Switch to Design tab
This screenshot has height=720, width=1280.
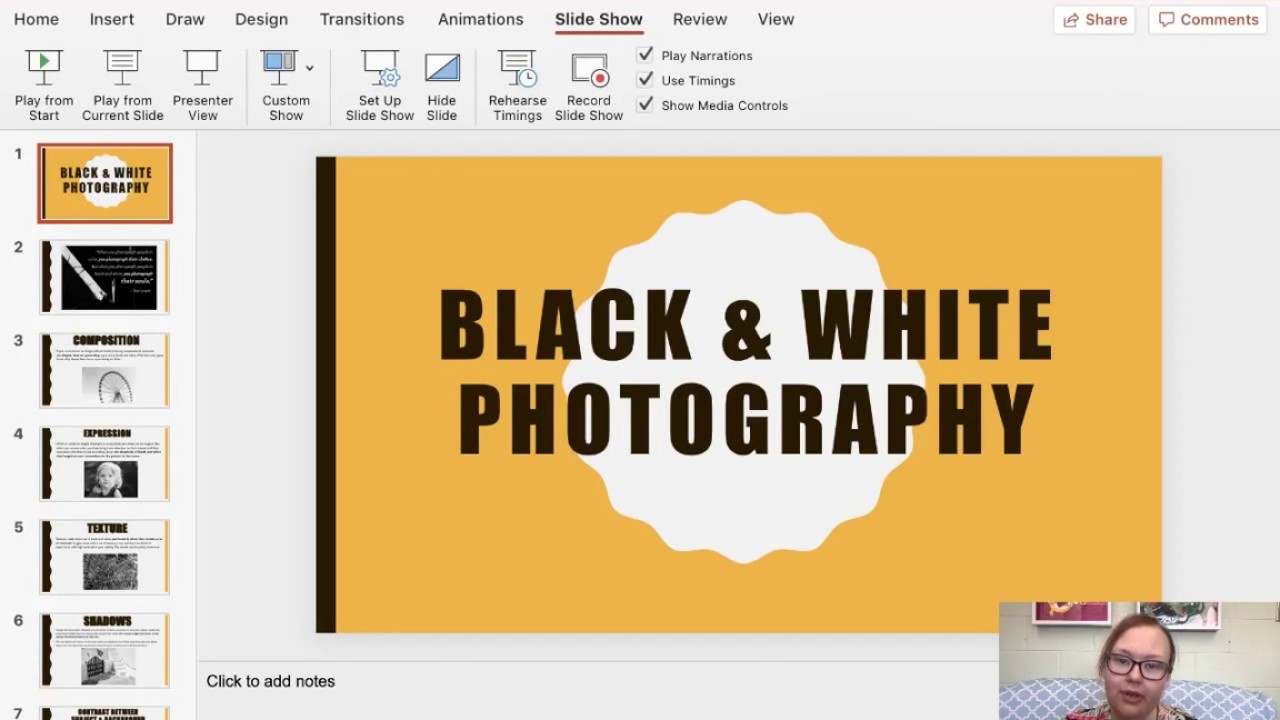click(x=261, y=19)
